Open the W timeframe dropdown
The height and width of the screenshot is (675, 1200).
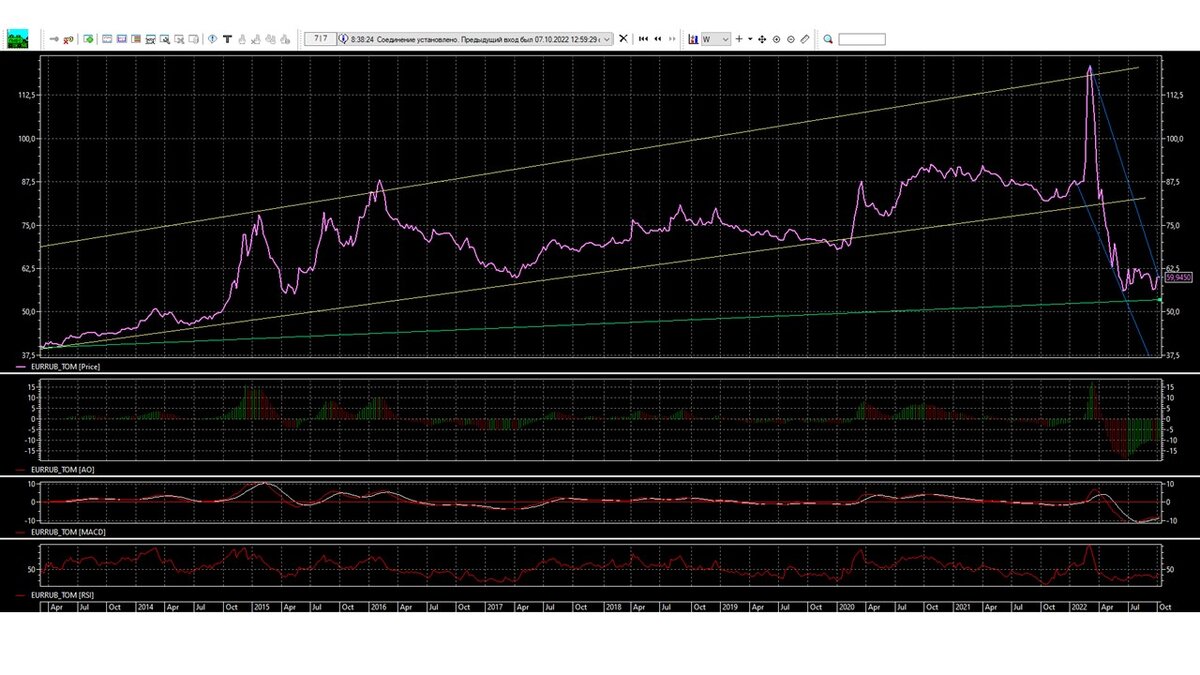tap(716, 39)
